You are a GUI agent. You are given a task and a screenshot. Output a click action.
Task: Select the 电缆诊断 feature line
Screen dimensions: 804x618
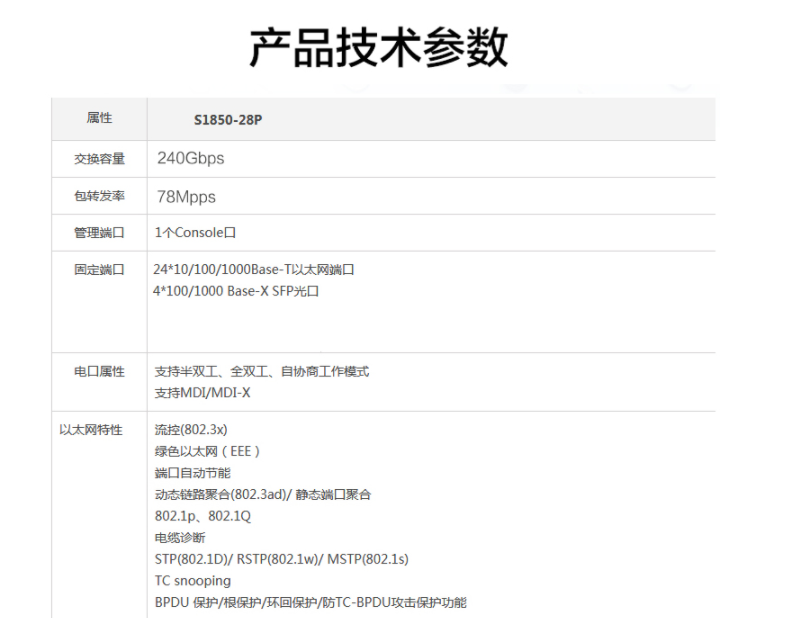click(180, 537)
